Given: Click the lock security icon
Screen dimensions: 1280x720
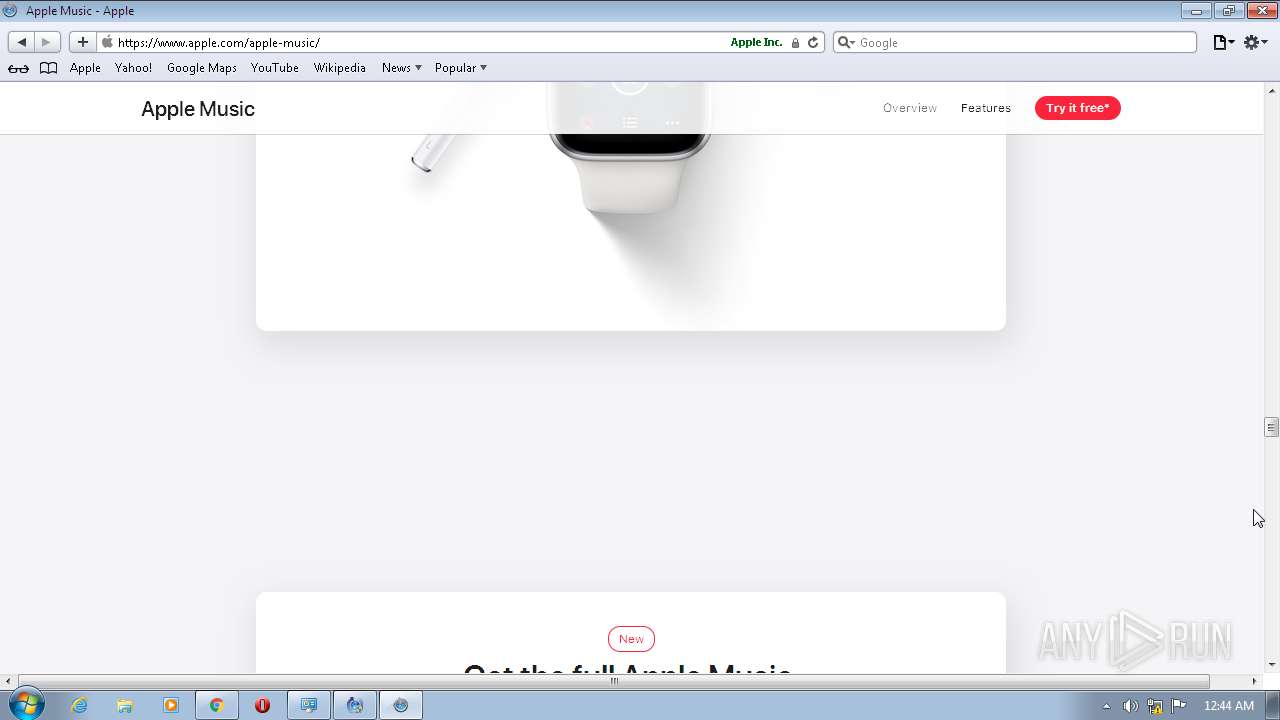Looking at the screenshot, I should tap(795, 43).
